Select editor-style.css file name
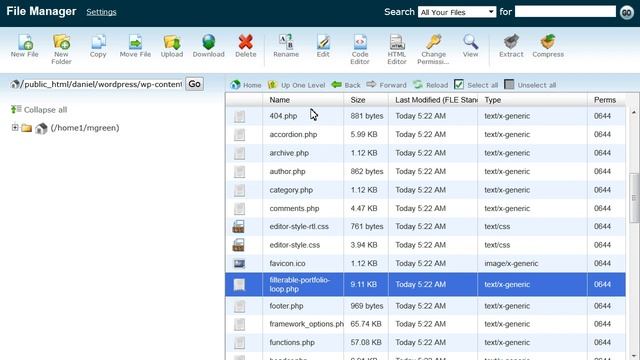The height and width of the screenshot is (360, 640). [x=295, y=245]
